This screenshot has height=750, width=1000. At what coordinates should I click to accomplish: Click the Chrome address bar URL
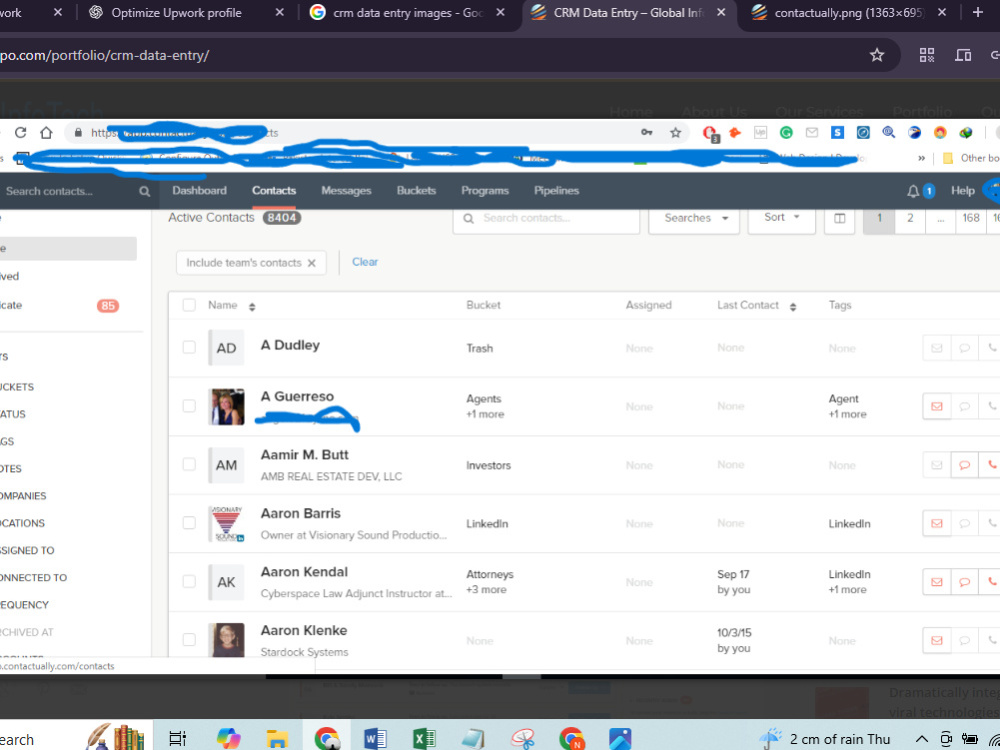(105, 55)
